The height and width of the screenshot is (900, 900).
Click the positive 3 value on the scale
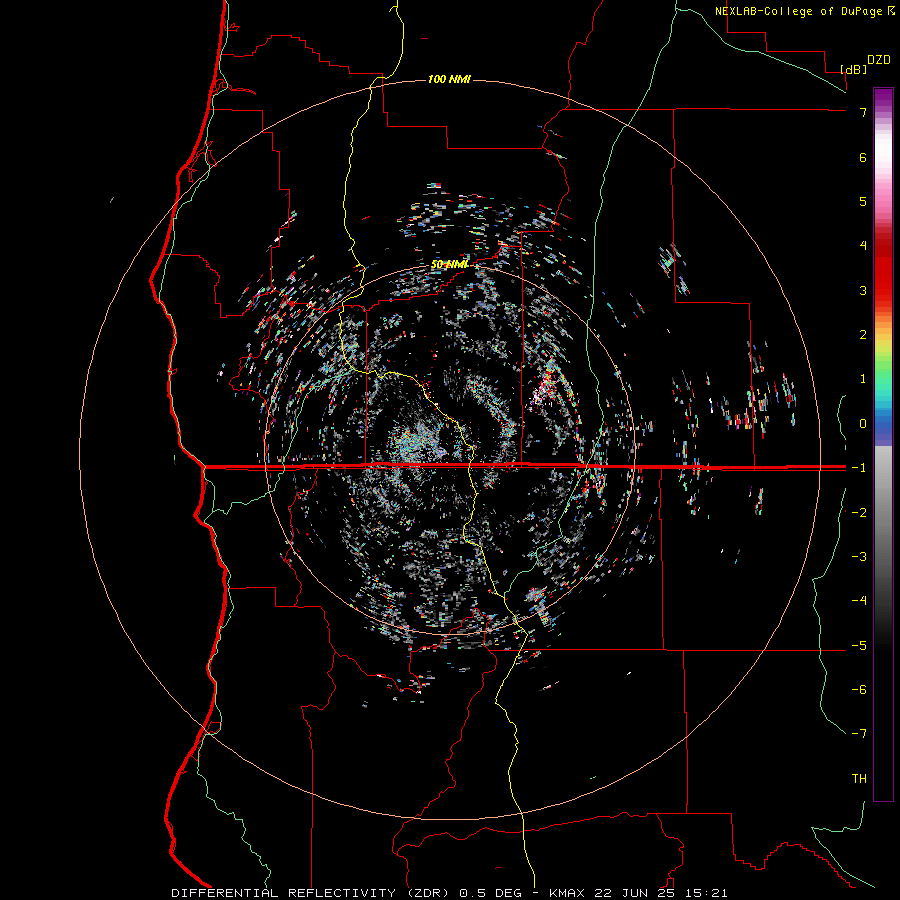point(863,290)
